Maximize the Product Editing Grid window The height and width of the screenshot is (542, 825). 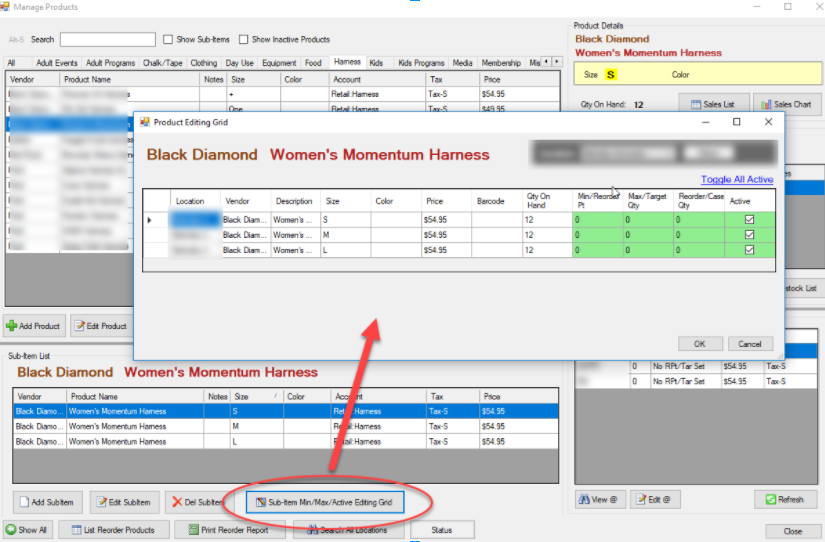[x=737, y=122]
